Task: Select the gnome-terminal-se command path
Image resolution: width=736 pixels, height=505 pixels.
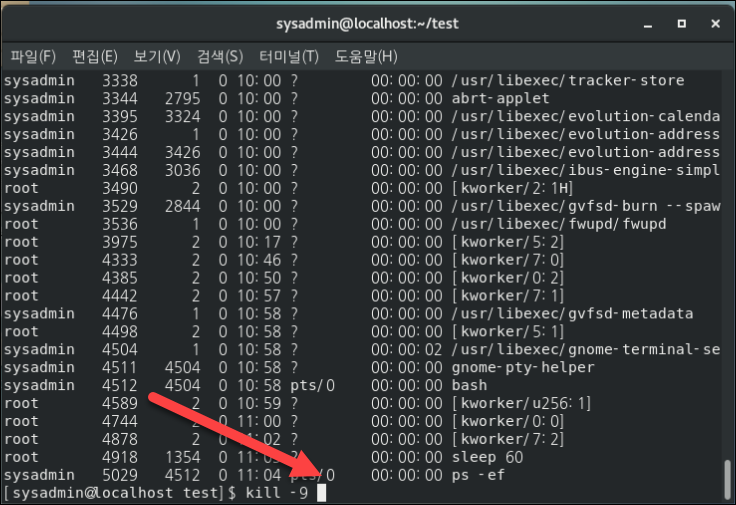Action: (585, 350)
